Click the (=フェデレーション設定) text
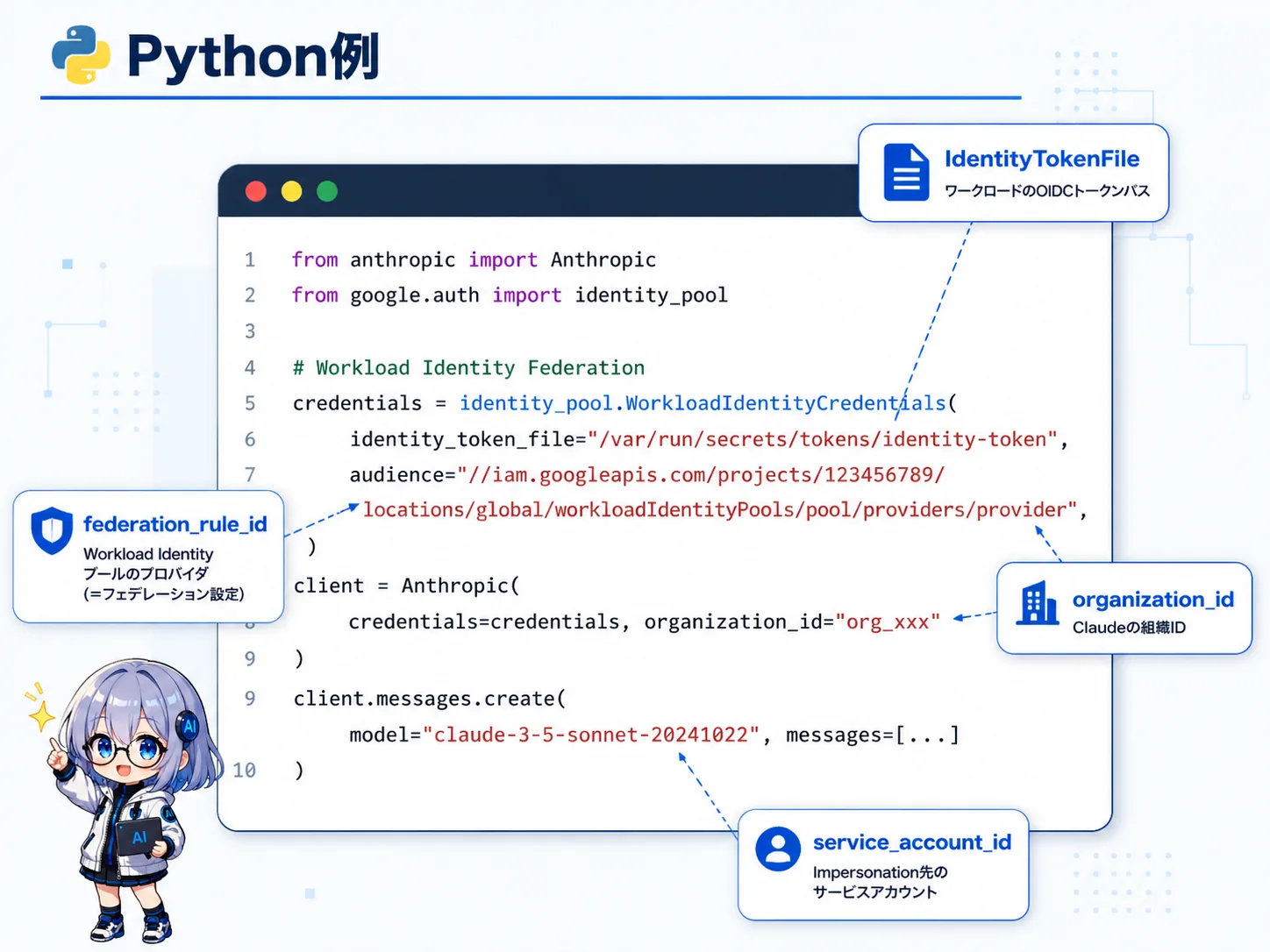 164,594
